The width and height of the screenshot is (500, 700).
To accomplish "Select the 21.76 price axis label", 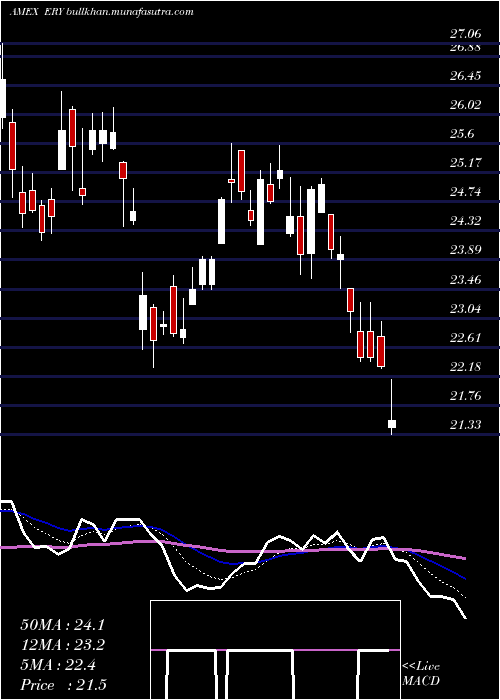I will 465,396.
